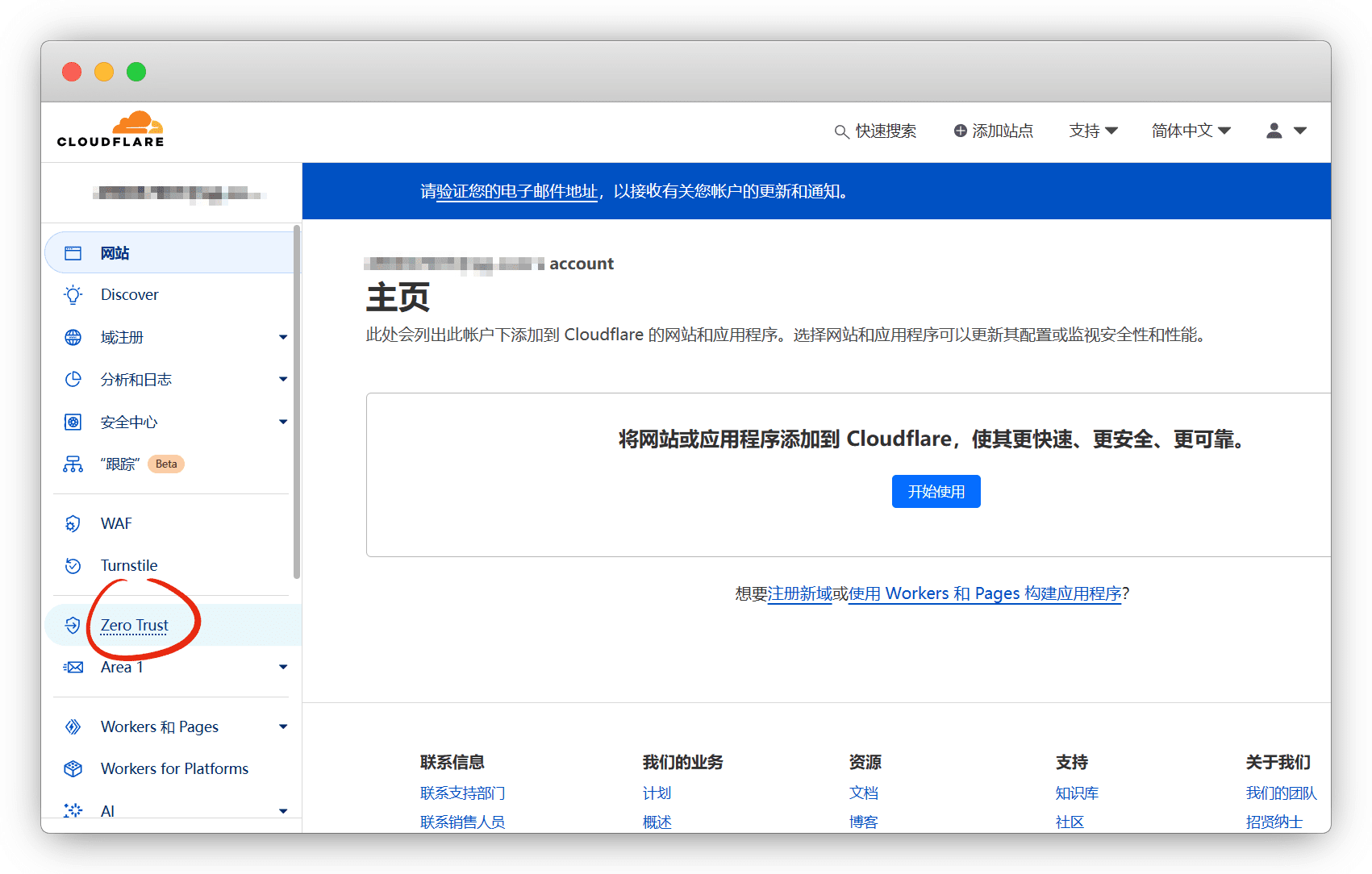Image resolution: width=1372 pixels, height=874 pixels.
Task: Expand the AI submenu arrow
Action: click(x=283, y=810)
